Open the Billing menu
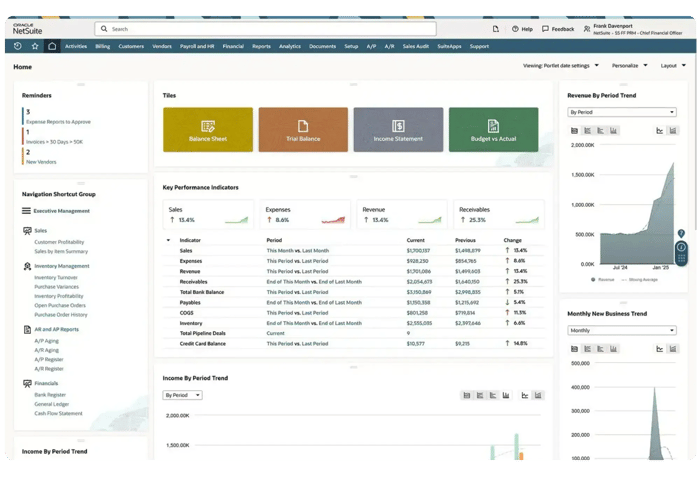The image size is (700, 494). click(x=102, y=46)
